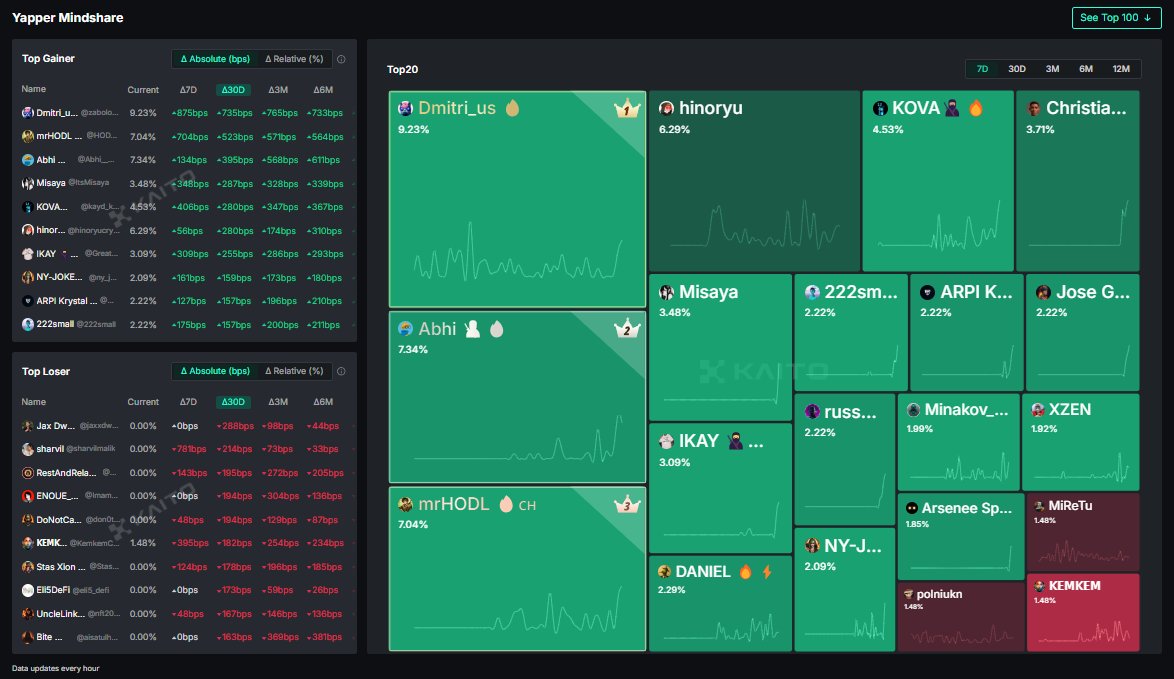Switch the Top20 treemap to 3M range
Image resolution: width=1174 pixels, height=679 pixels.
coord(1052,69)
